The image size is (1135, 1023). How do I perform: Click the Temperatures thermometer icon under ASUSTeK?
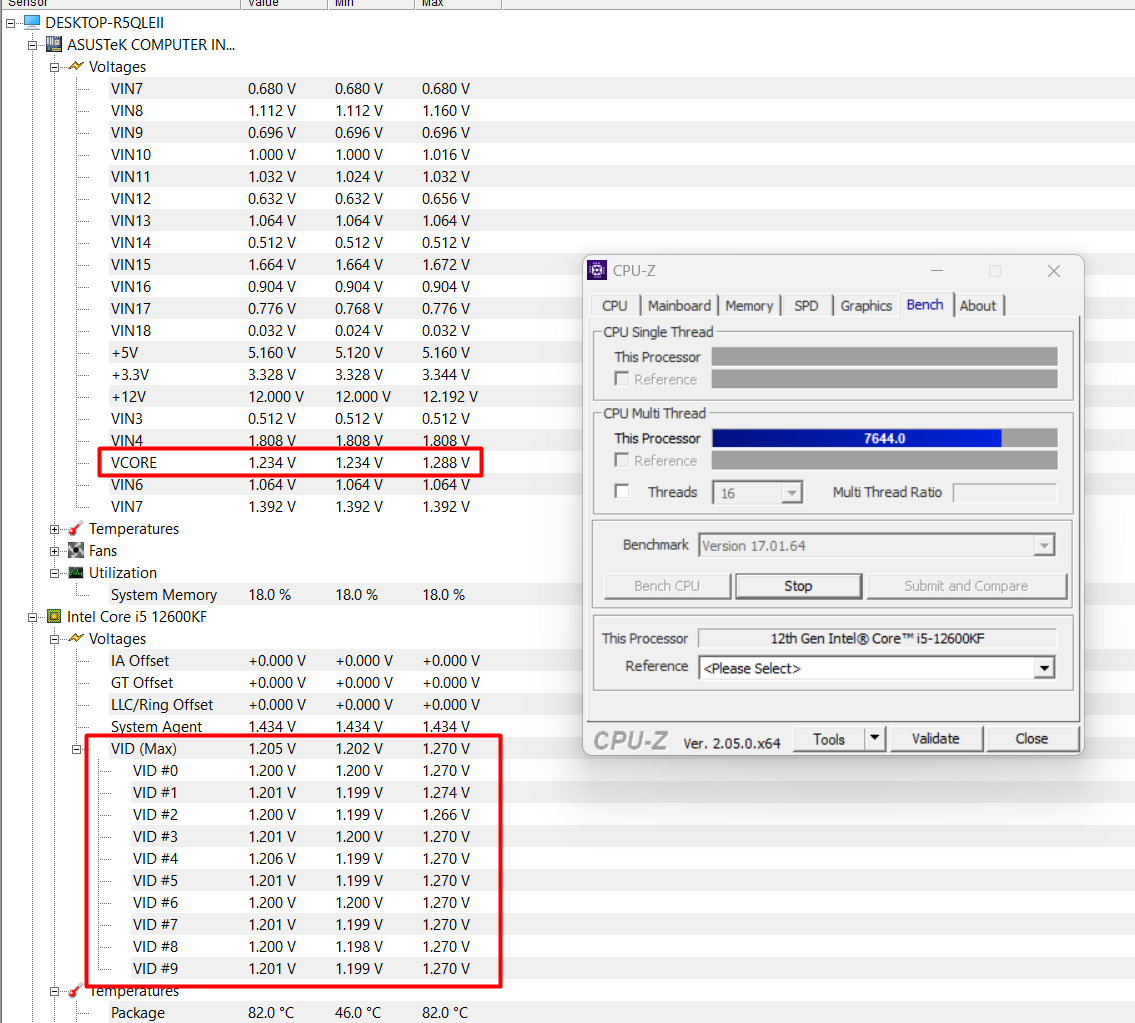coord(75,529)
